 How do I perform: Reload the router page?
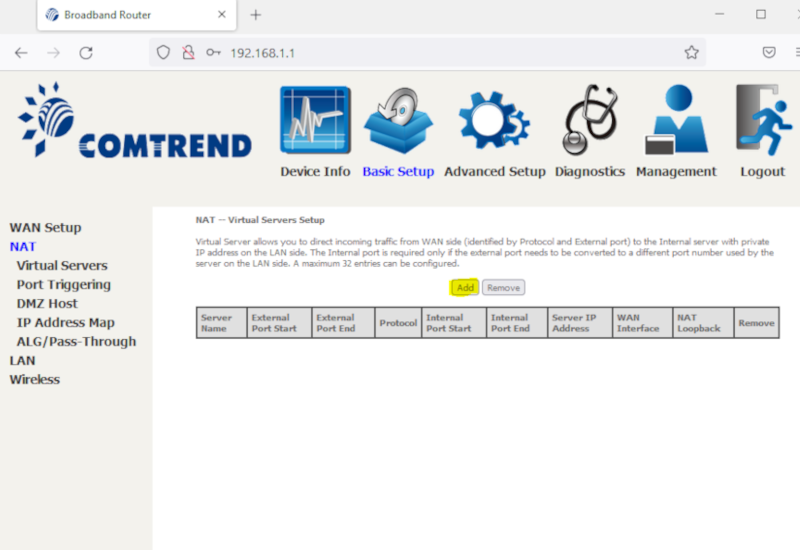tap(86, 53)
